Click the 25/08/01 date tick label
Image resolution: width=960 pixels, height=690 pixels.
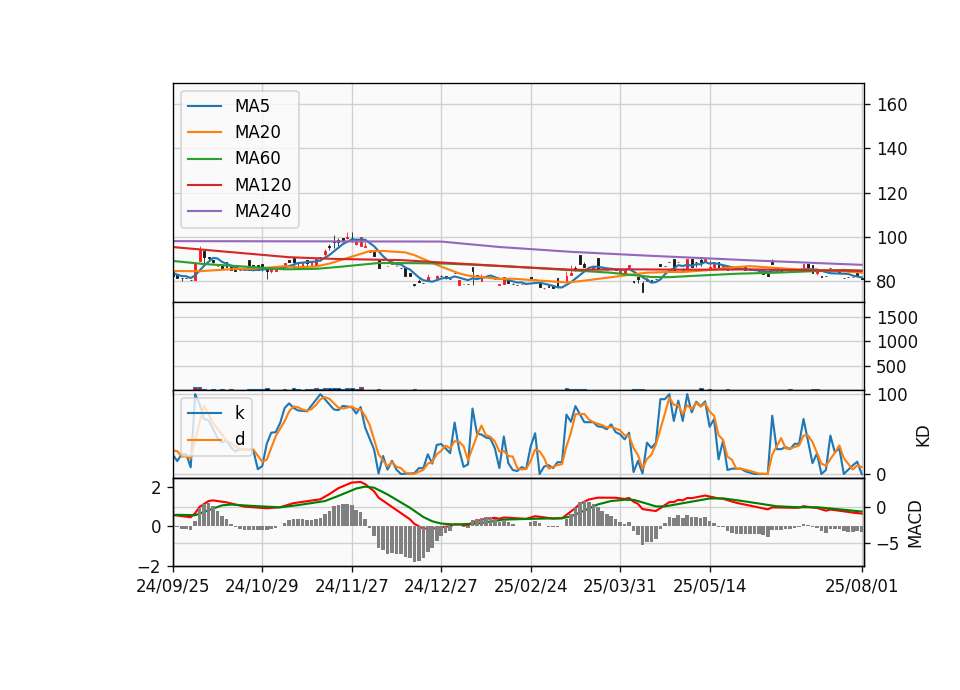pos(861,586)
